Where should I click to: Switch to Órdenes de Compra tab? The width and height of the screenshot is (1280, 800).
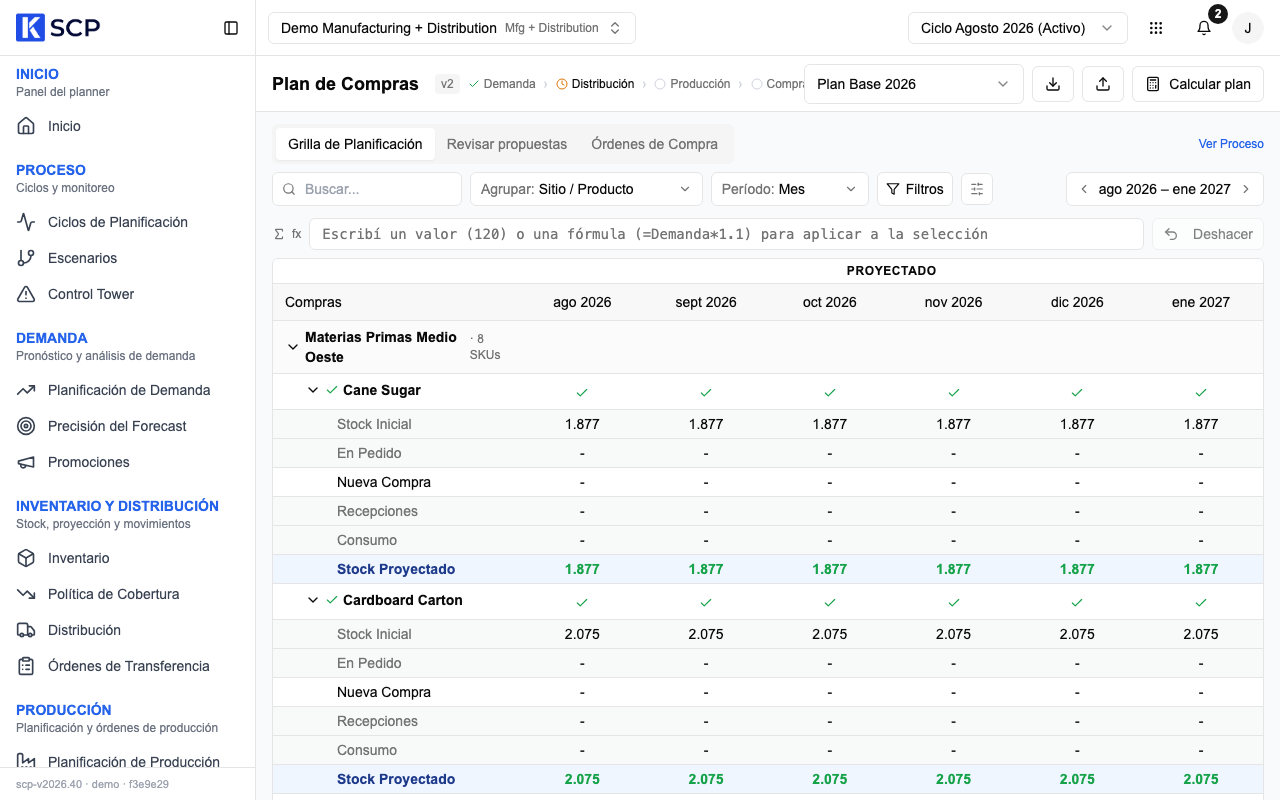654,144
